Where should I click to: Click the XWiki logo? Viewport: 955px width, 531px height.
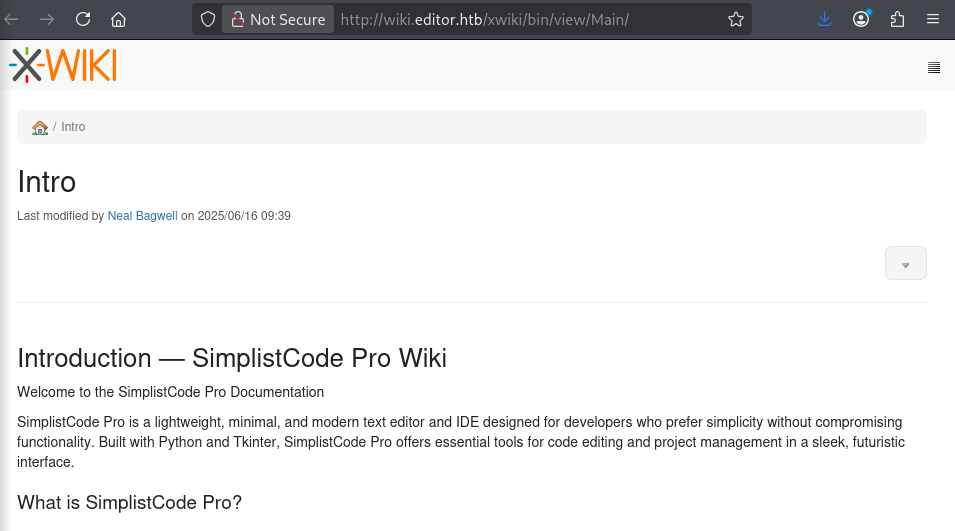coord(63,65)
